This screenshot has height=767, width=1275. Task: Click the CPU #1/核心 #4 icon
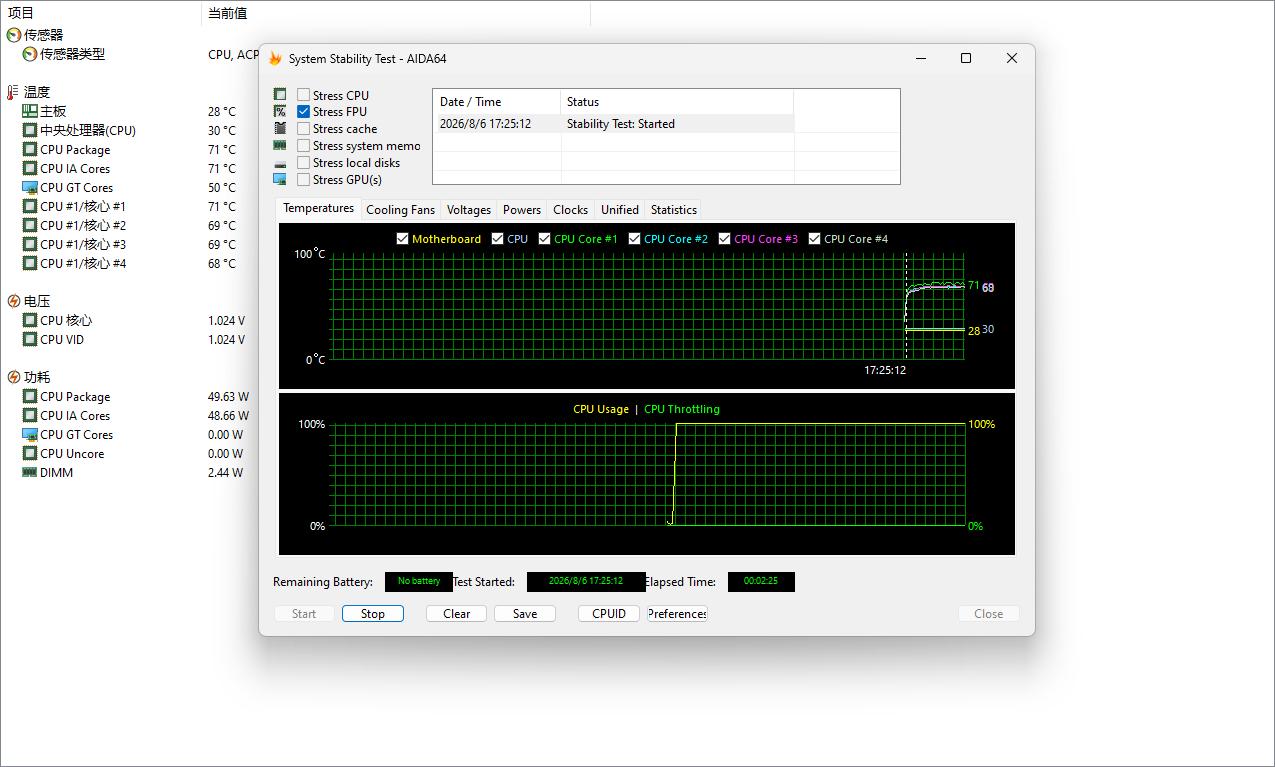coord(30,263)
